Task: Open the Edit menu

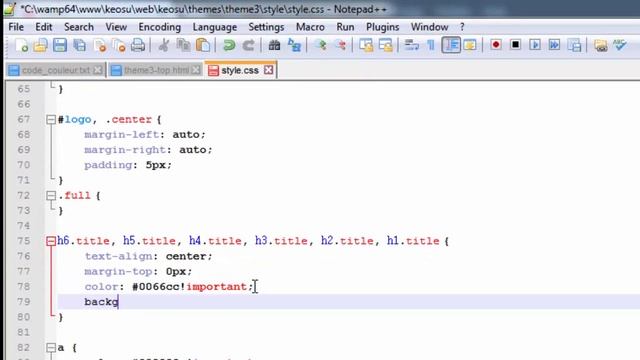Action: pyautogui.click(x=44, y=27)
